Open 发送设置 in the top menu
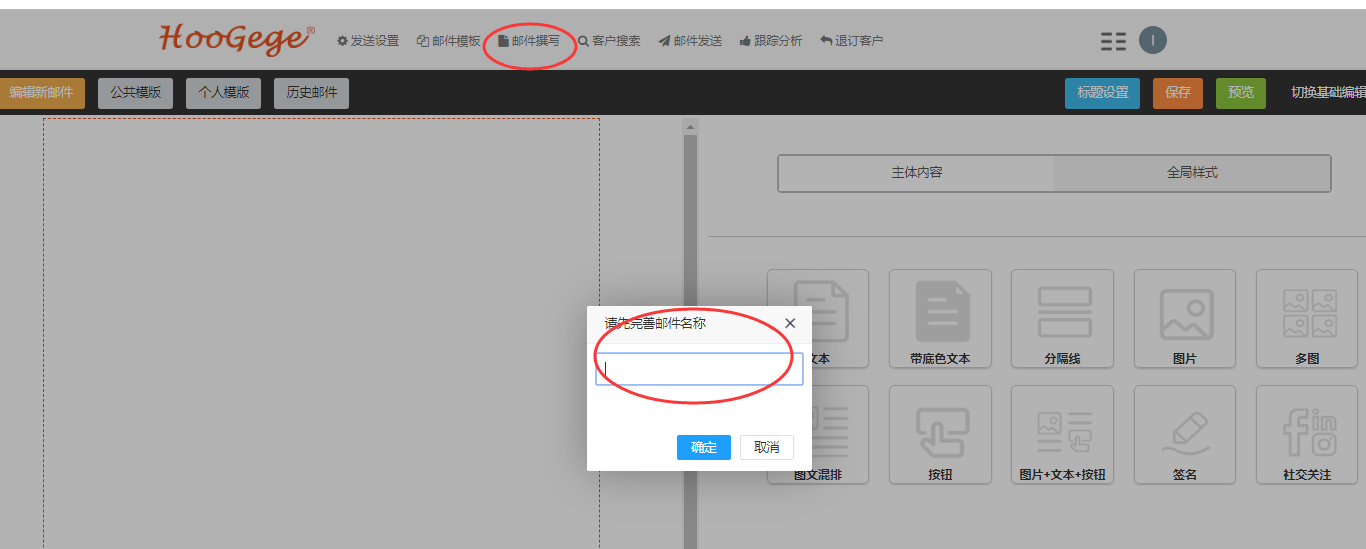This screenshot has width=1366, height=549. pyautogui.click(x=367, y=41)
